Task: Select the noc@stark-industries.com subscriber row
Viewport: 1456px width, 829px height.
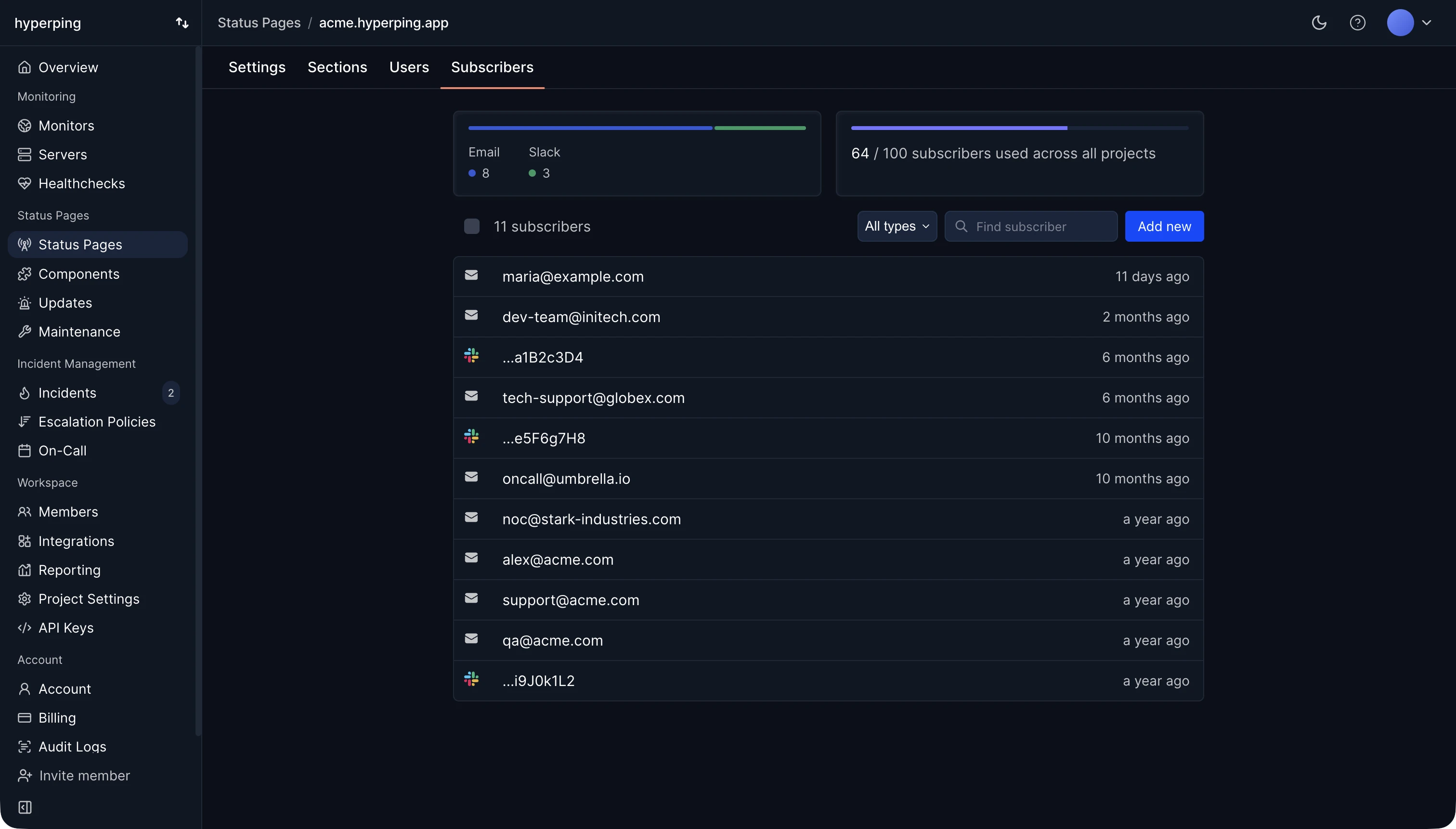Action: point(828,518)
